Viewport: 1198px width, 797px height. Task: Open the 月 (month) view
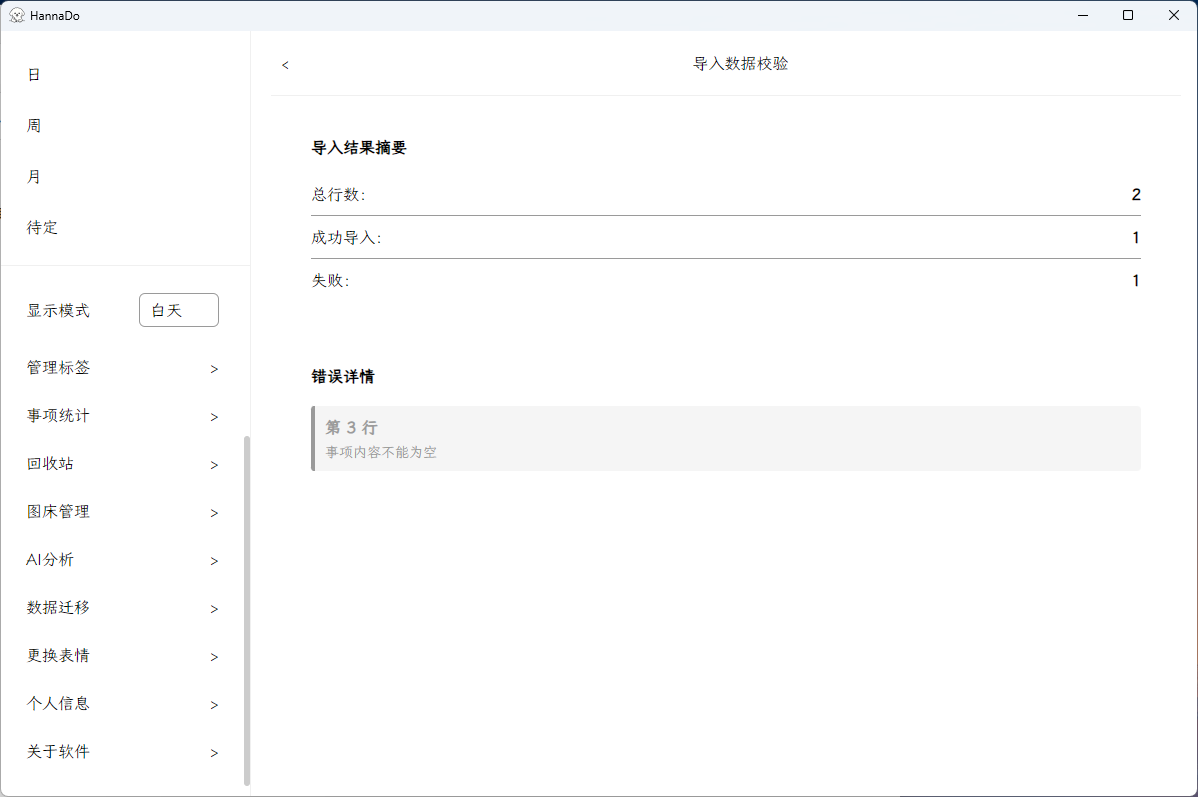33,176
